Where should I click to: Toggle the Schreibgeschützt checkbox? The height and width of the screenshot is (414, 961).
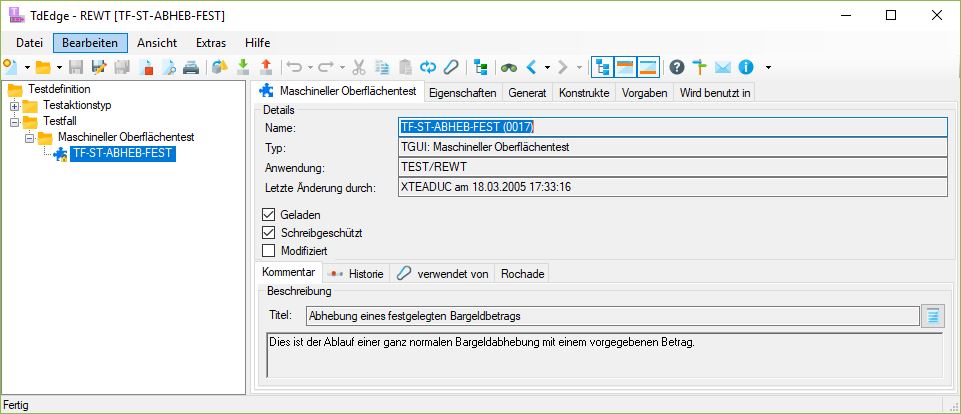[268, 232]
